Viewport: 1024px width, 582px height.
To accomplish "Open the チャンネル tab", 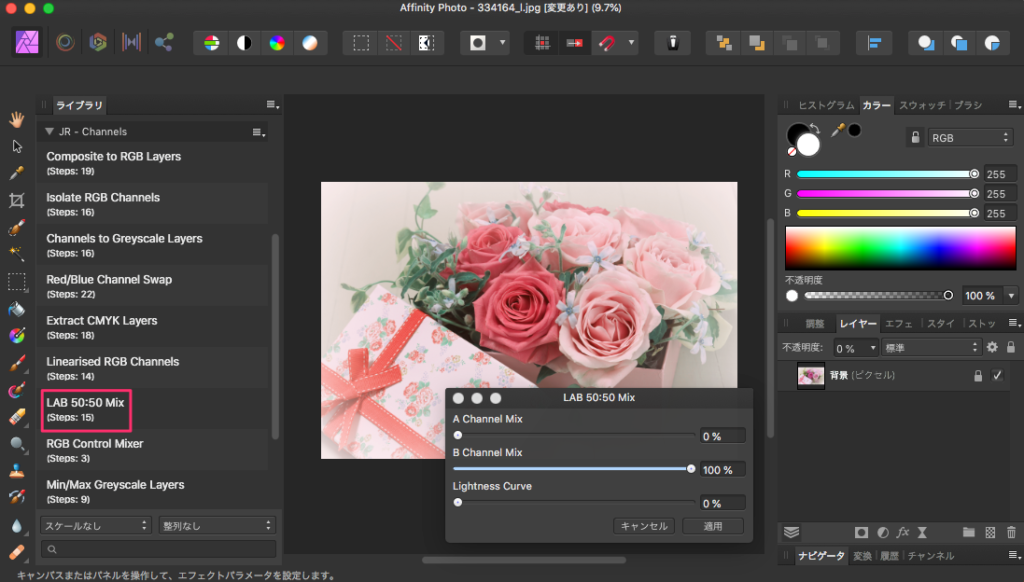I will click(x=930, y=556).
